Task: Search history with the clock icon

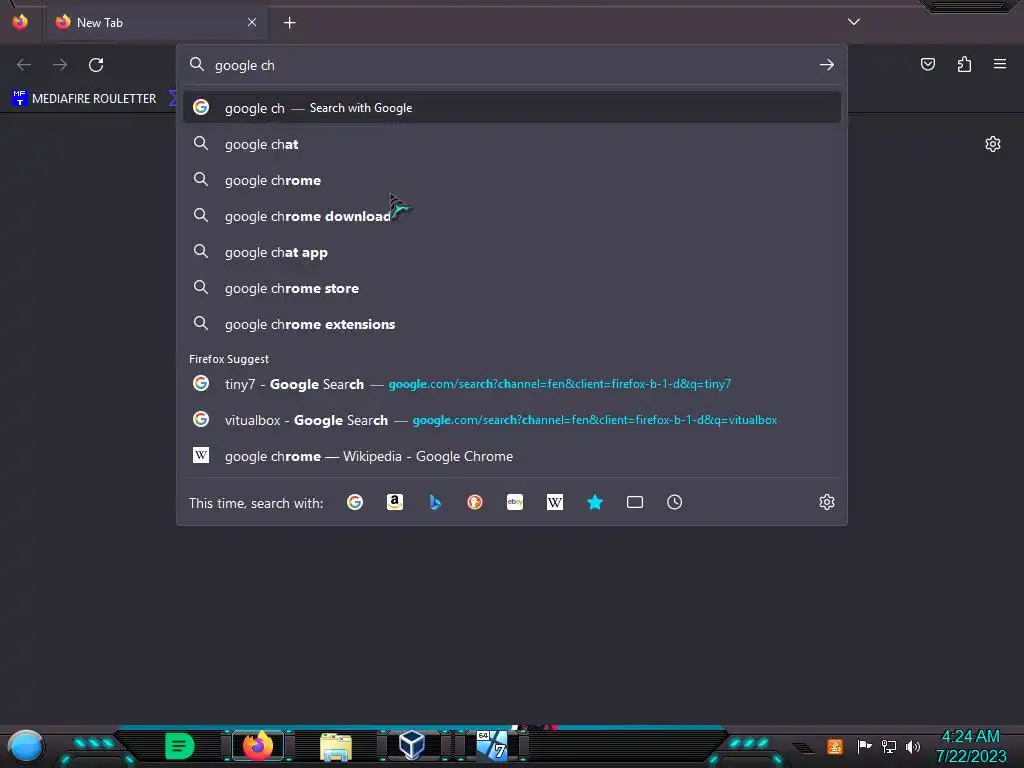Action: click(x=675, y=502)
